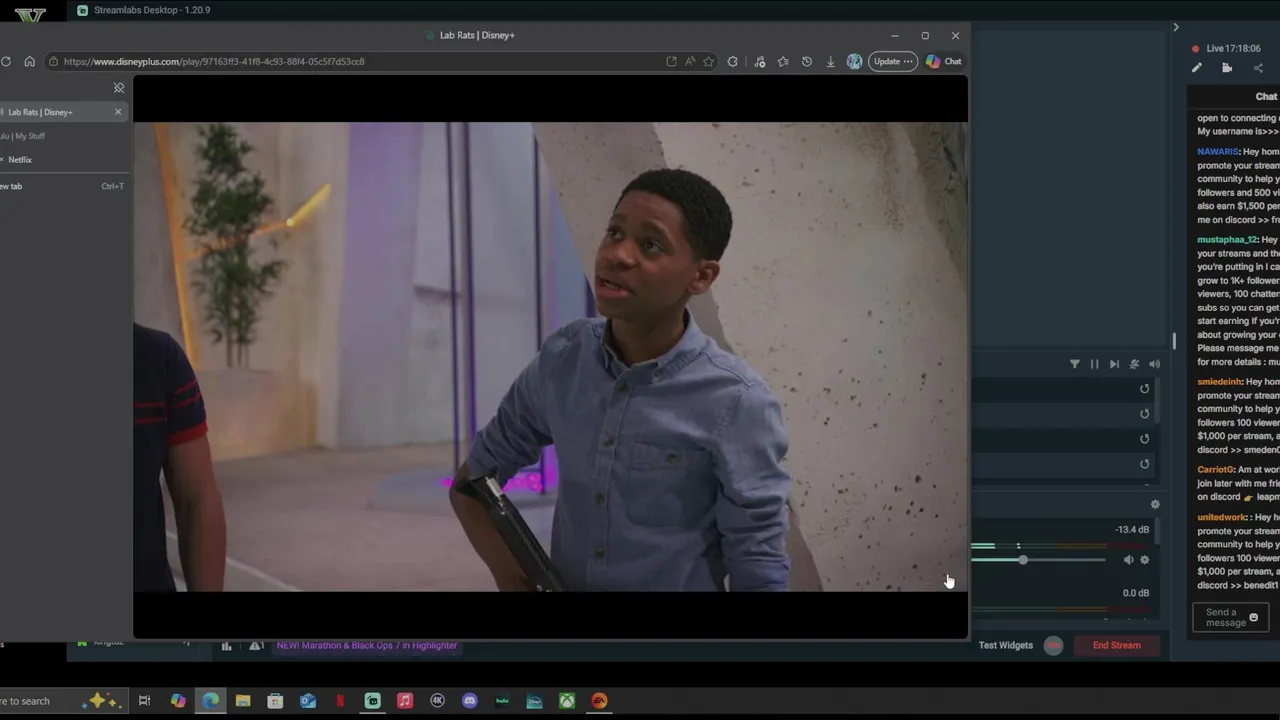Open the first audio source settings gear
Viewport: 1280px width, 720px height.
click(1145, 560)
